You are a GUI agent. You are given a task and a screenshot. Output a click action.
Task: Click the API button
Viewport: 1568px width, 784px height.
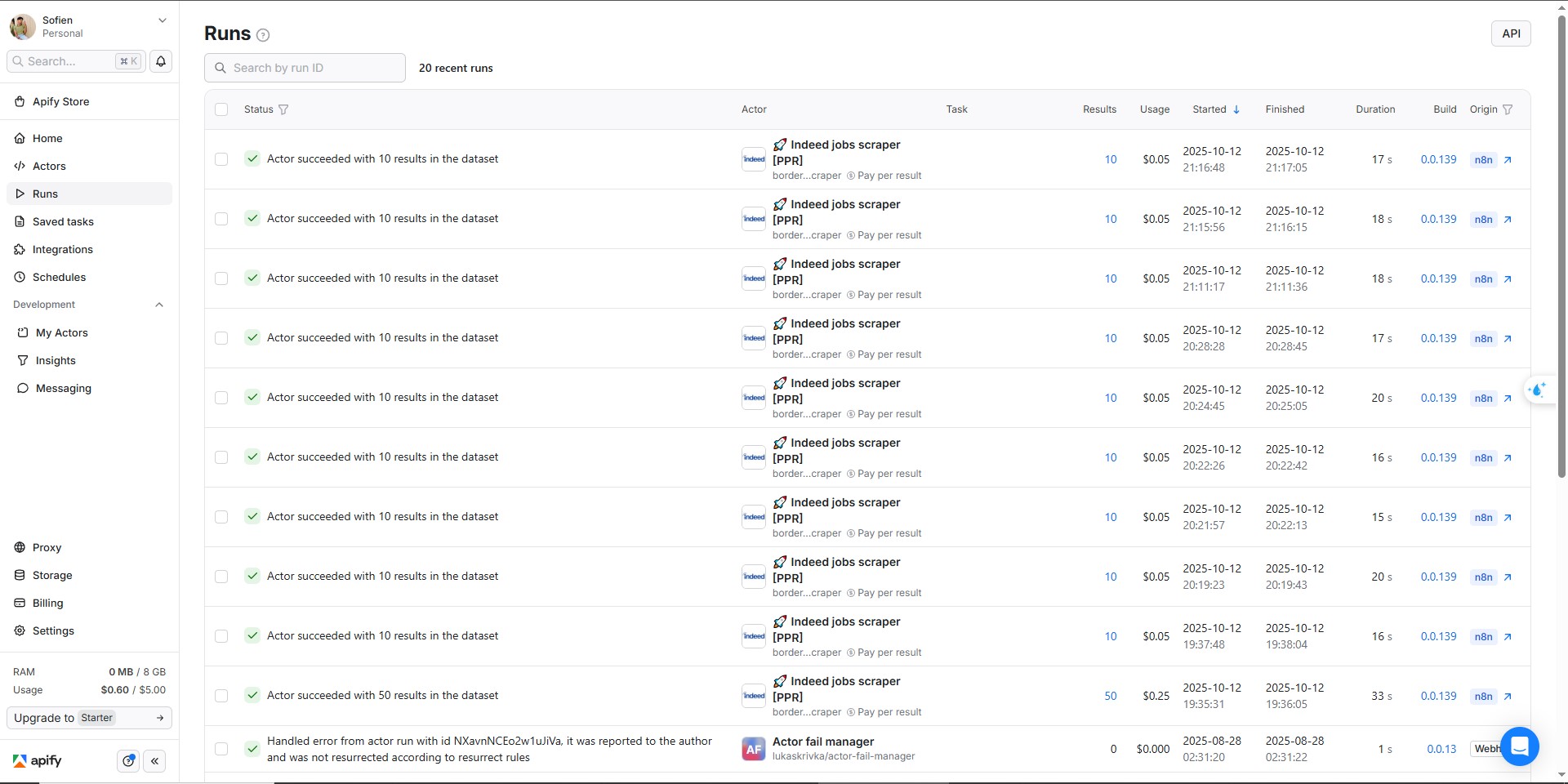click(1511, 33)
